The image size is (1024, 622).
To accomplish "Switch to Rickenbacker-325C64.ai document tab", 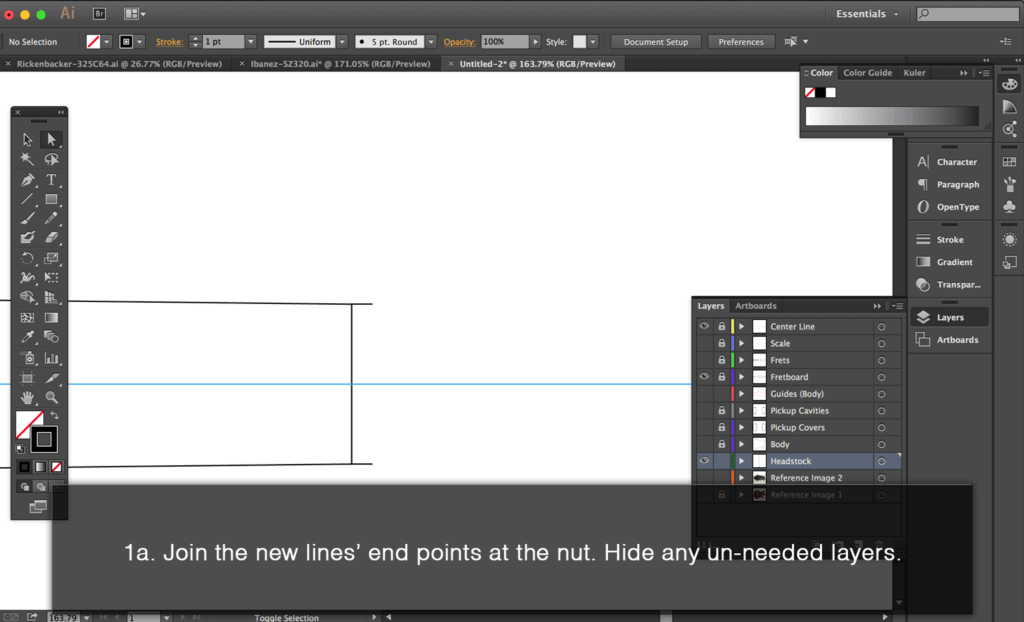I will [x=118, y=63].
